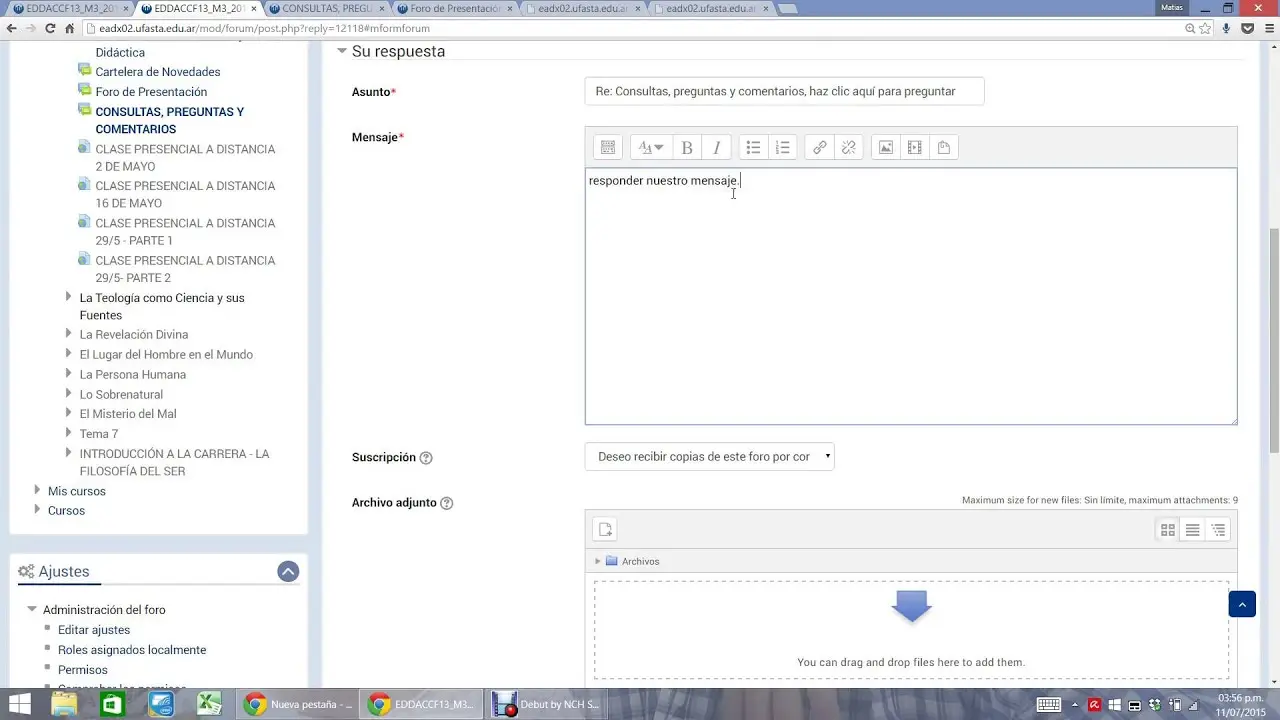
Task: Insert an unordered bullet list
Action: (753, 148)
